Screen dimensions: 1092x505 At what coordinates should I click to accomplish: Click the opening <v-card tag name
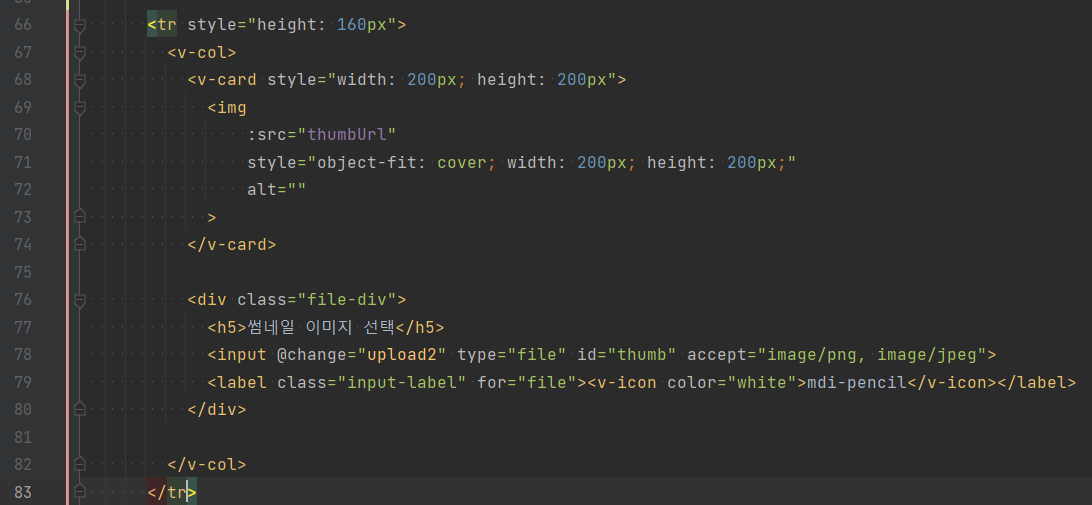click(222, 80)
